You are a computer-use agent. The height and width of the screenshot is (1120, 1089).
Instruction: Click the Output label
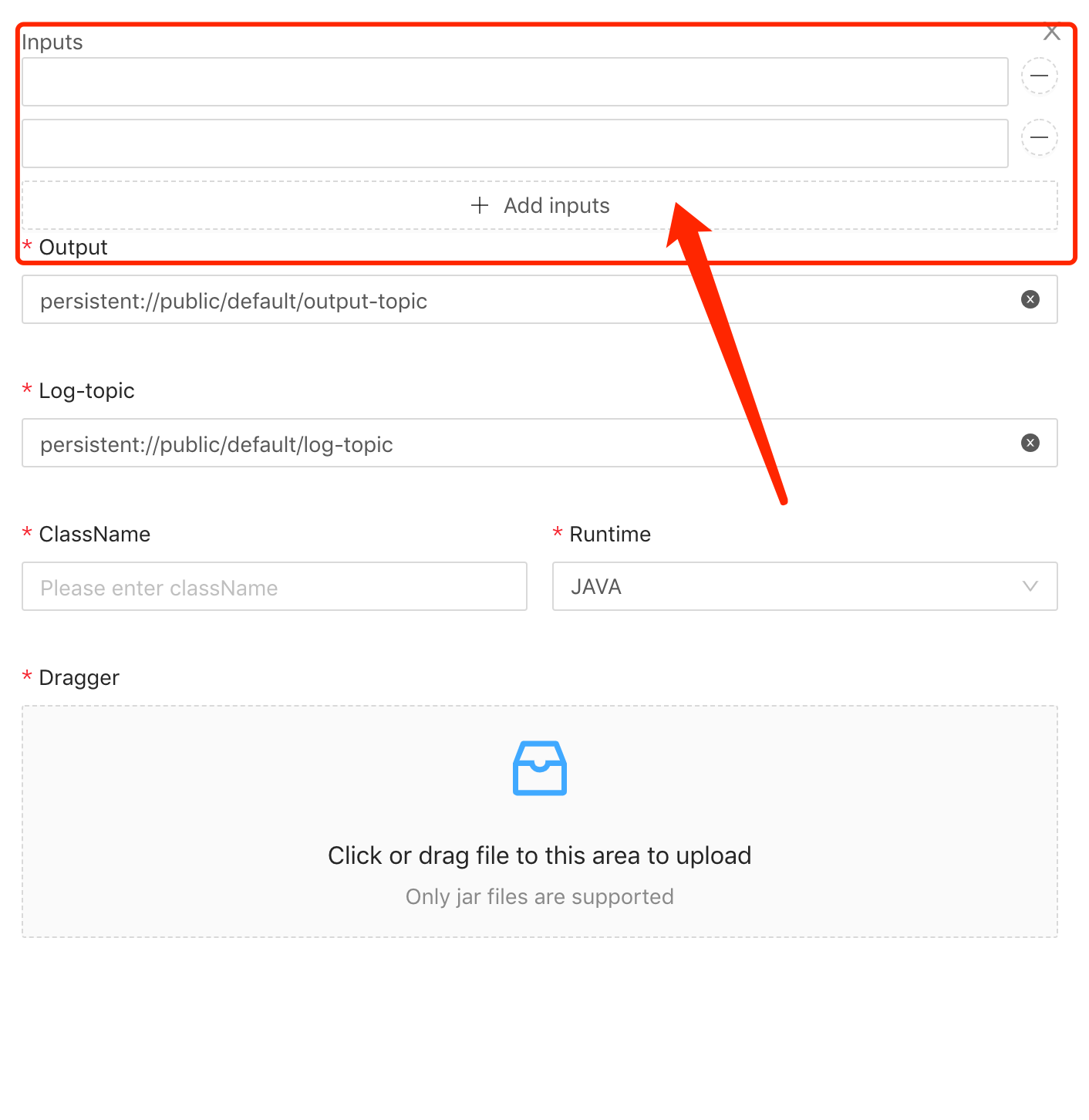coord(73,247)
